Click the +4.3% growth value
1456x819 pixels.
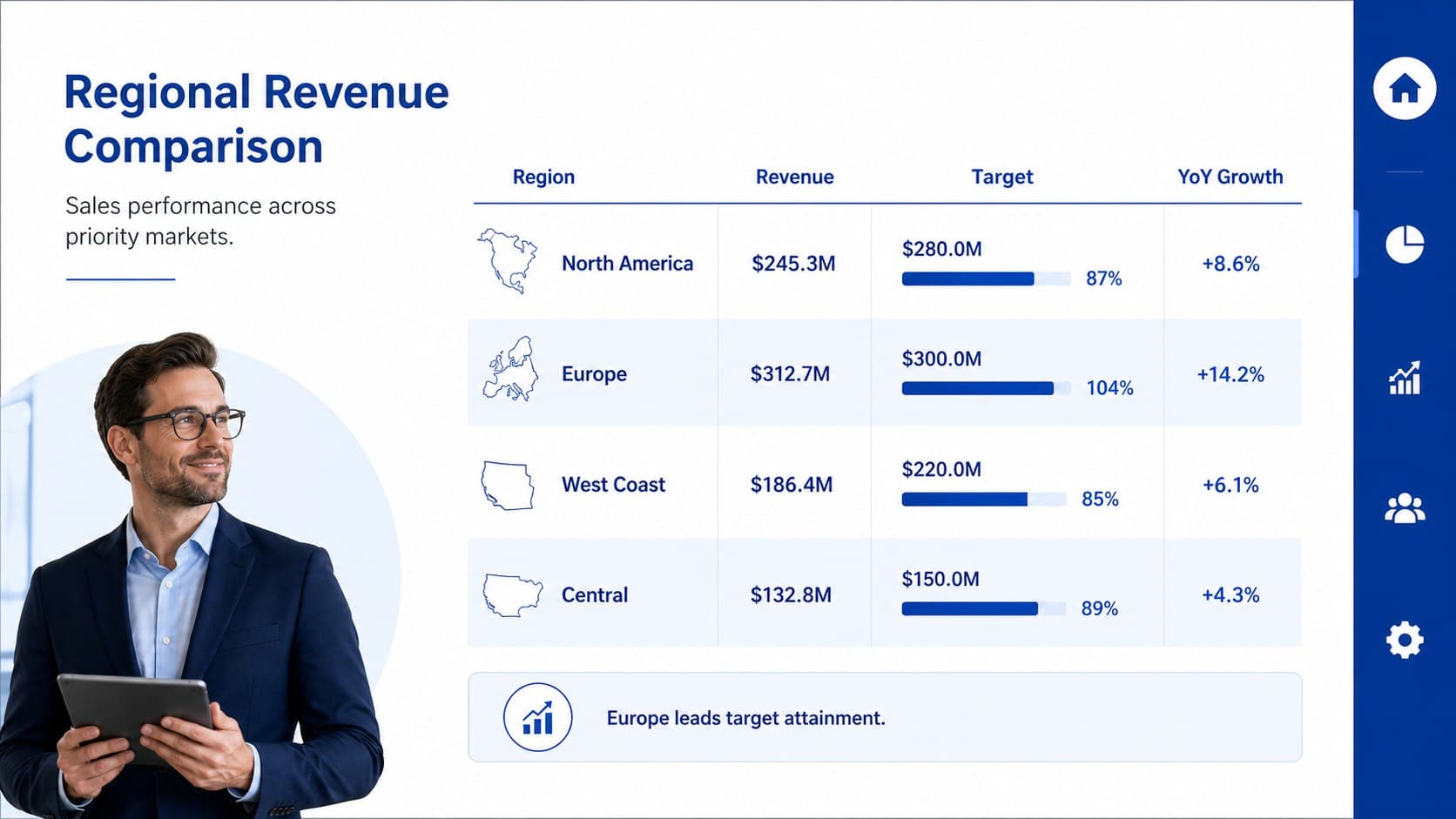(x=1230, y=594)
